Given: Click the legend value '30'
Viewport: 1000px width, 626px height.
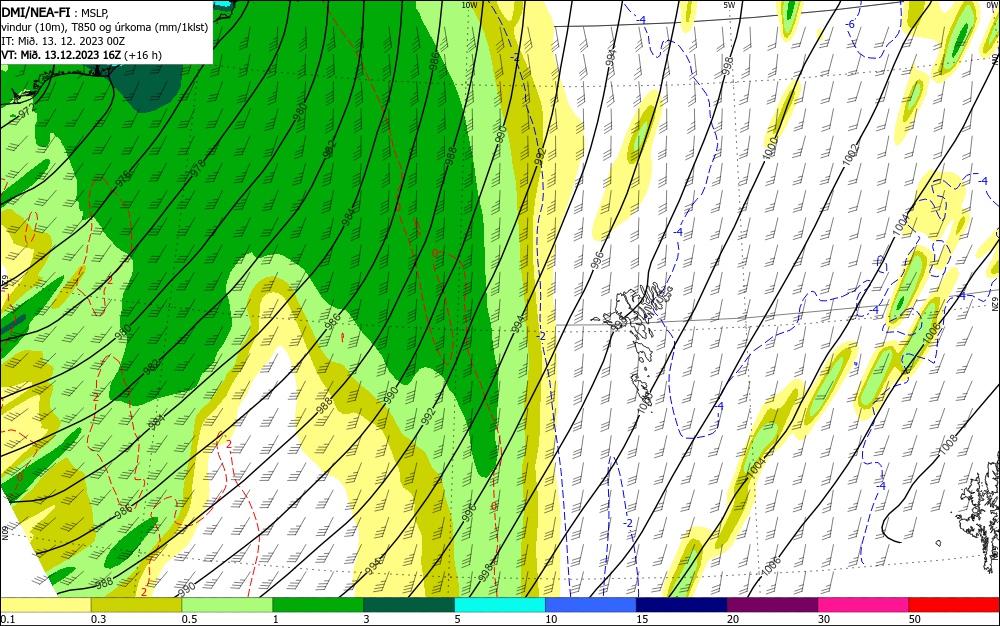Looking at the screenshot, I should 824,620.
